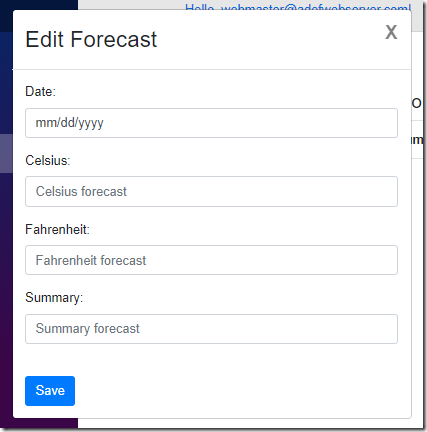The width and height of the screenshot is (427, 432).
Task: Close the Edit Forecast dialog with X
Action: (391, 32)
